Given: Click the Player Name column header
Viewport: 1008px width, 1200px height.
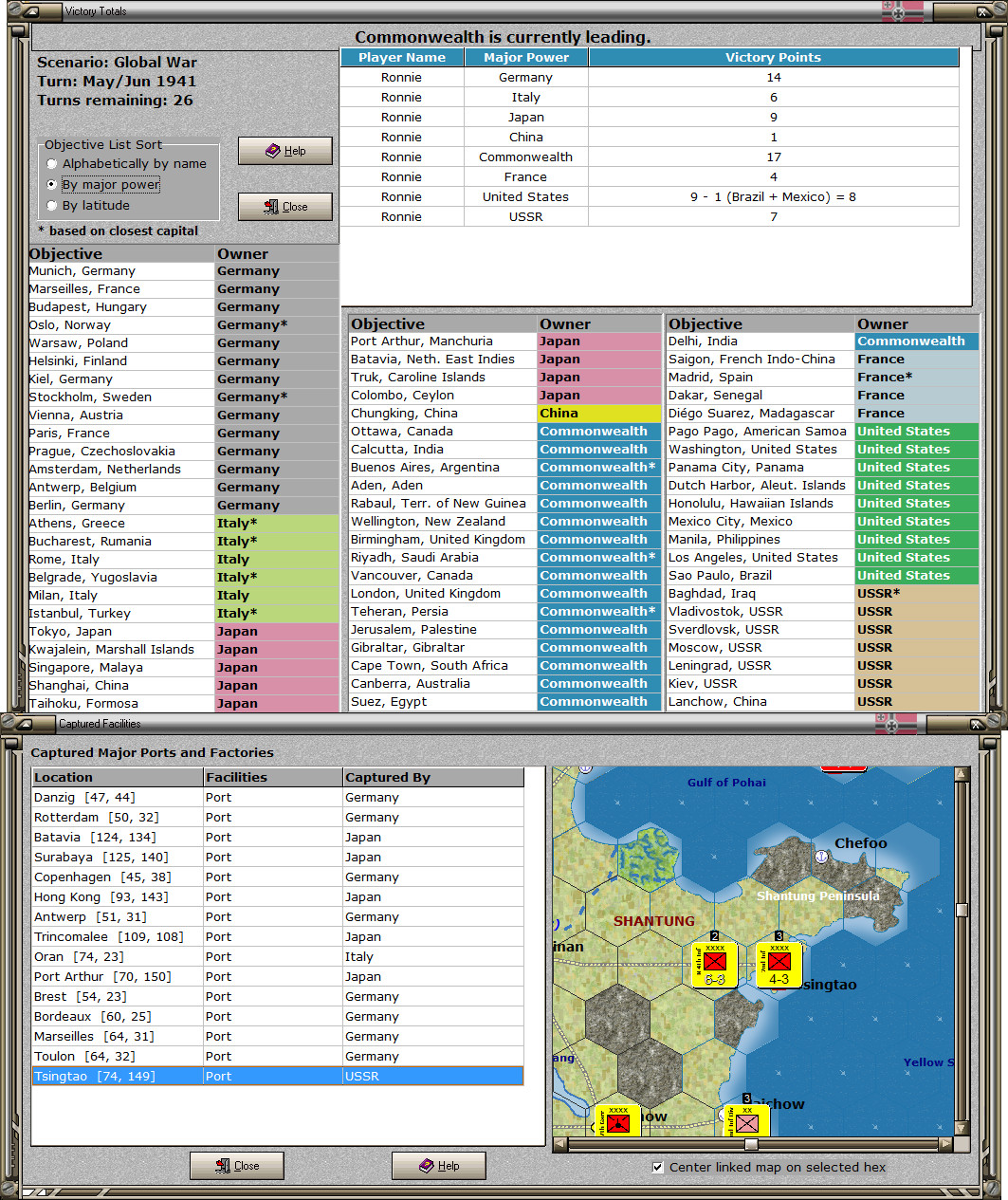Looking at the screenshot, I should 402,58.
